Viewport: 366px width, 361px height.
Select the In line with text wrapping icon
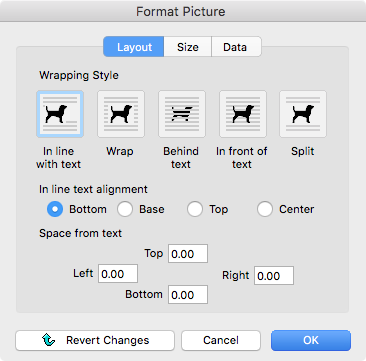coord(60,114)
